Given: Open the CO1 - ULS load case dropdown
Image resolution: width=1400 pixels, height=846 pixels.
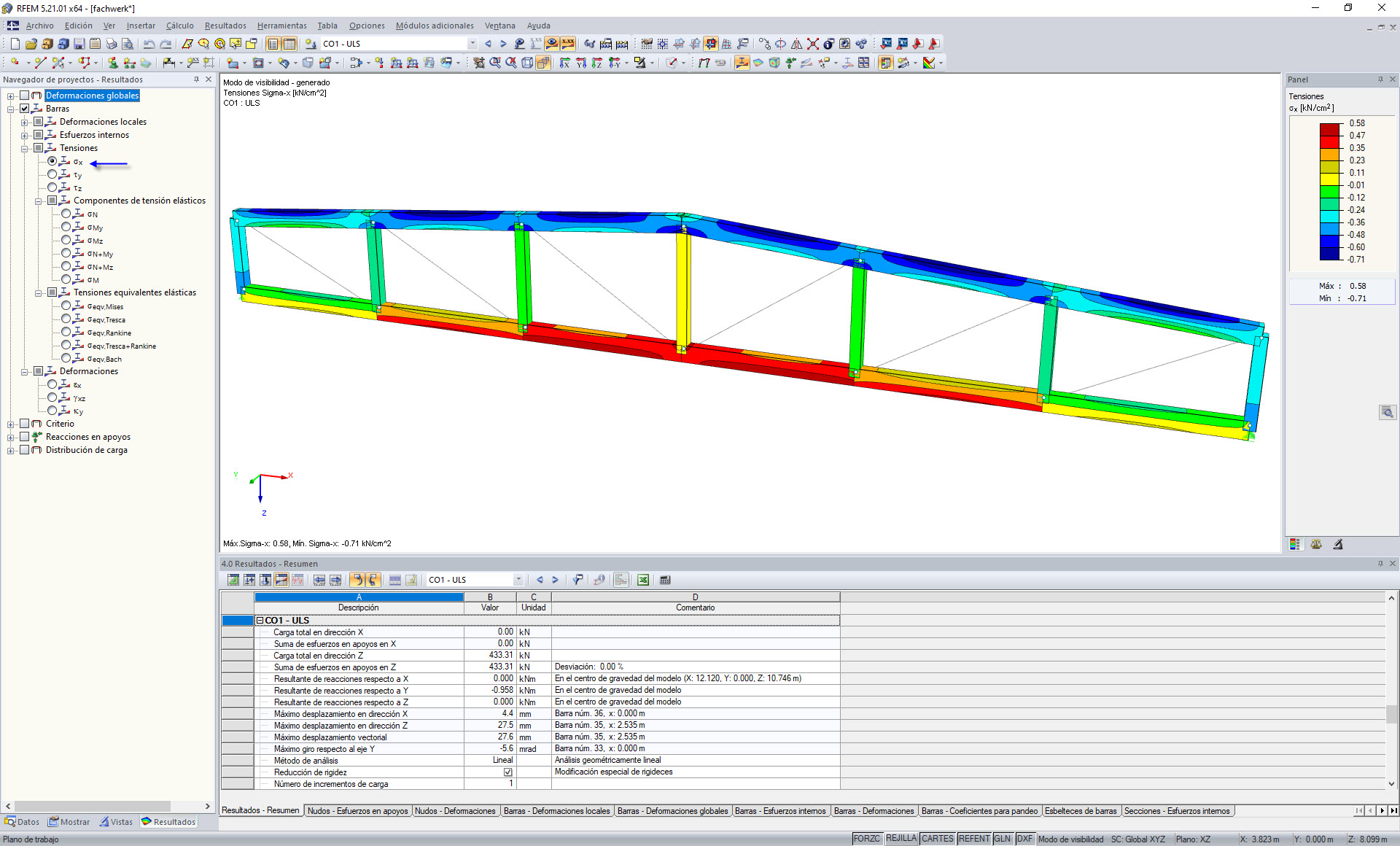Looking at the screenshot, I should [x=472, y=44].
